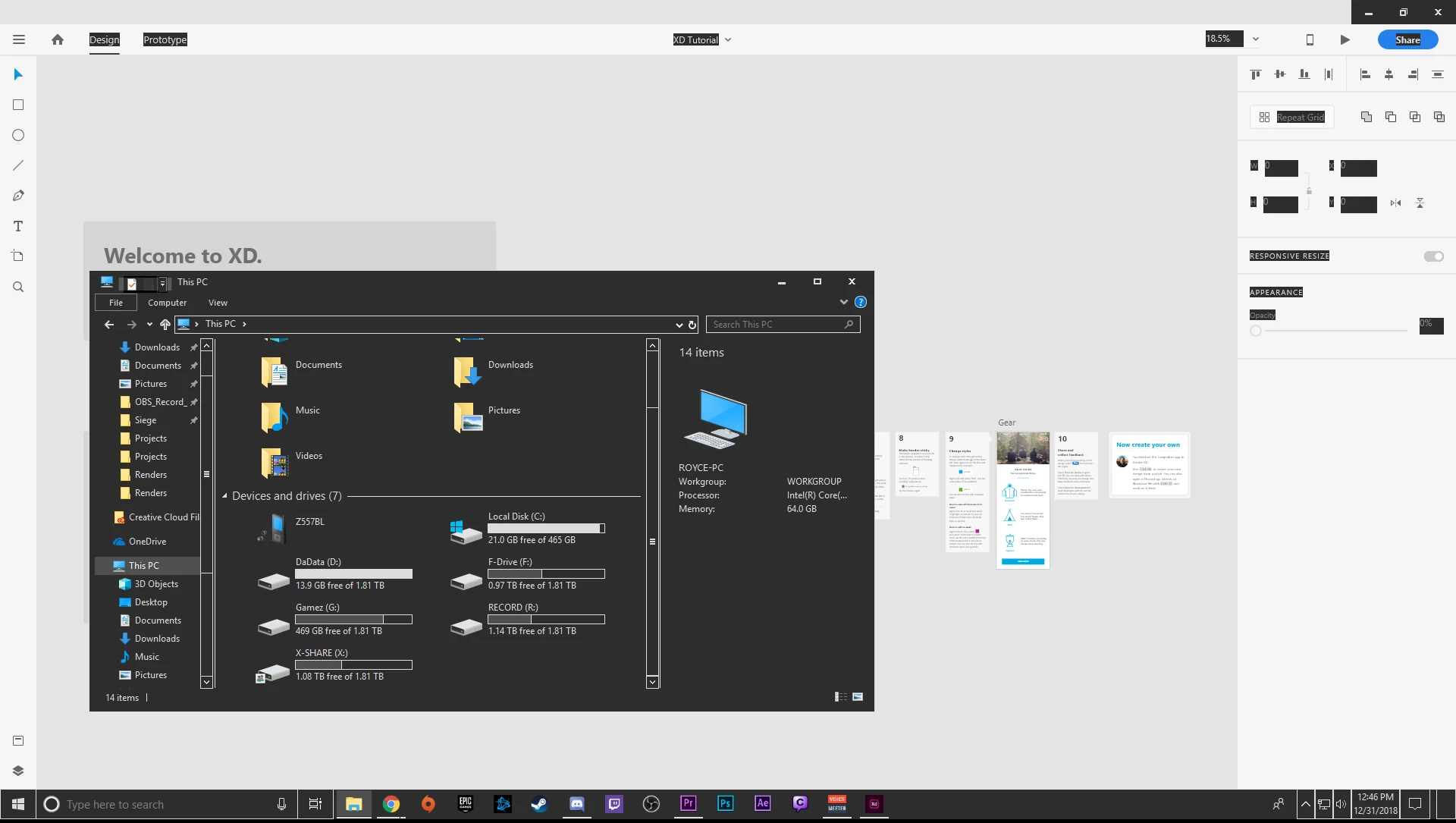
Task: Open the XD Tutorial title dropdown
Action: point(728,40)
